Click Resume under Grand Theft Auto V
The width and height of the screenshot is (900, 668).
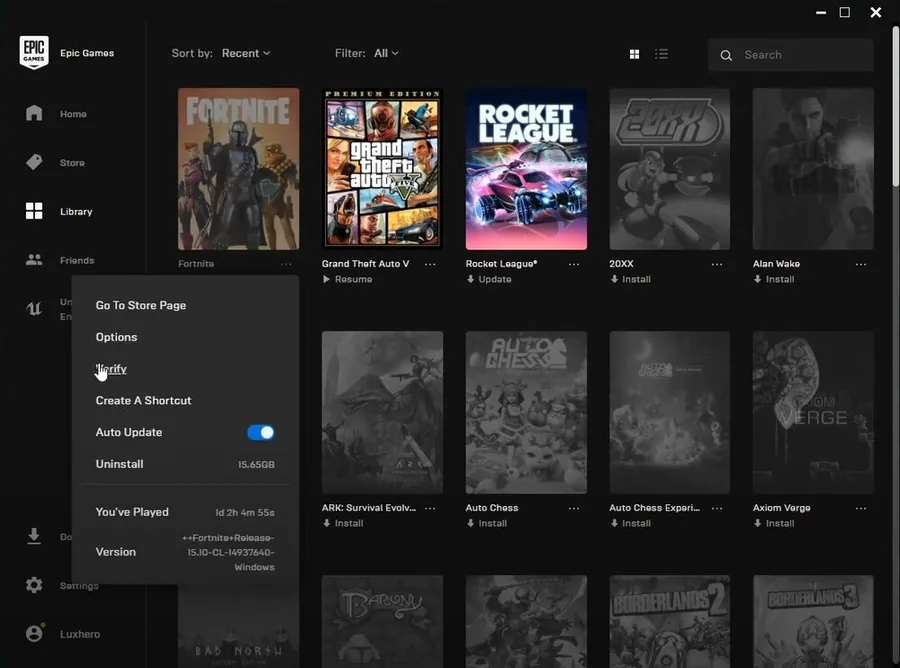tap(347, 279)
